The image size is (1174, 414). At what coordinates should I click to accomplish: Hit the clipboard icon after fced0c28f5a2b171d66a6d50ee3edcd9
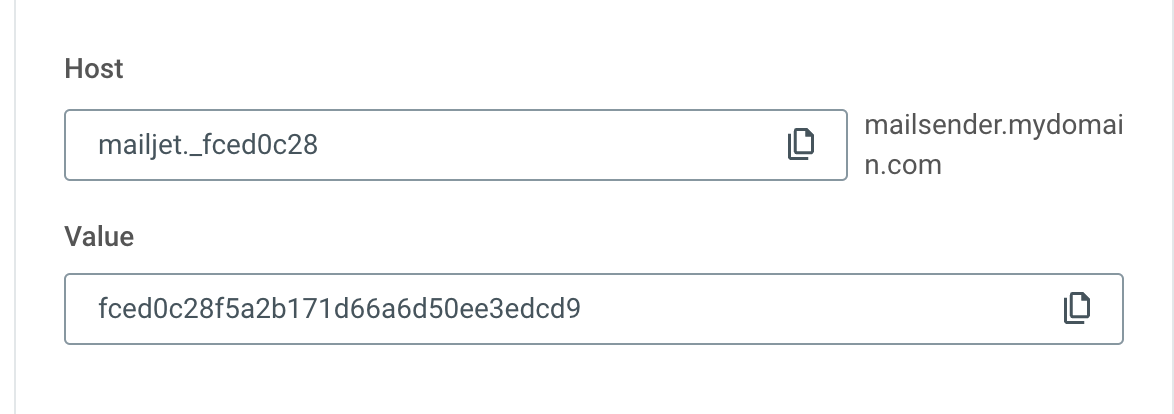(x=1076, y=308)
